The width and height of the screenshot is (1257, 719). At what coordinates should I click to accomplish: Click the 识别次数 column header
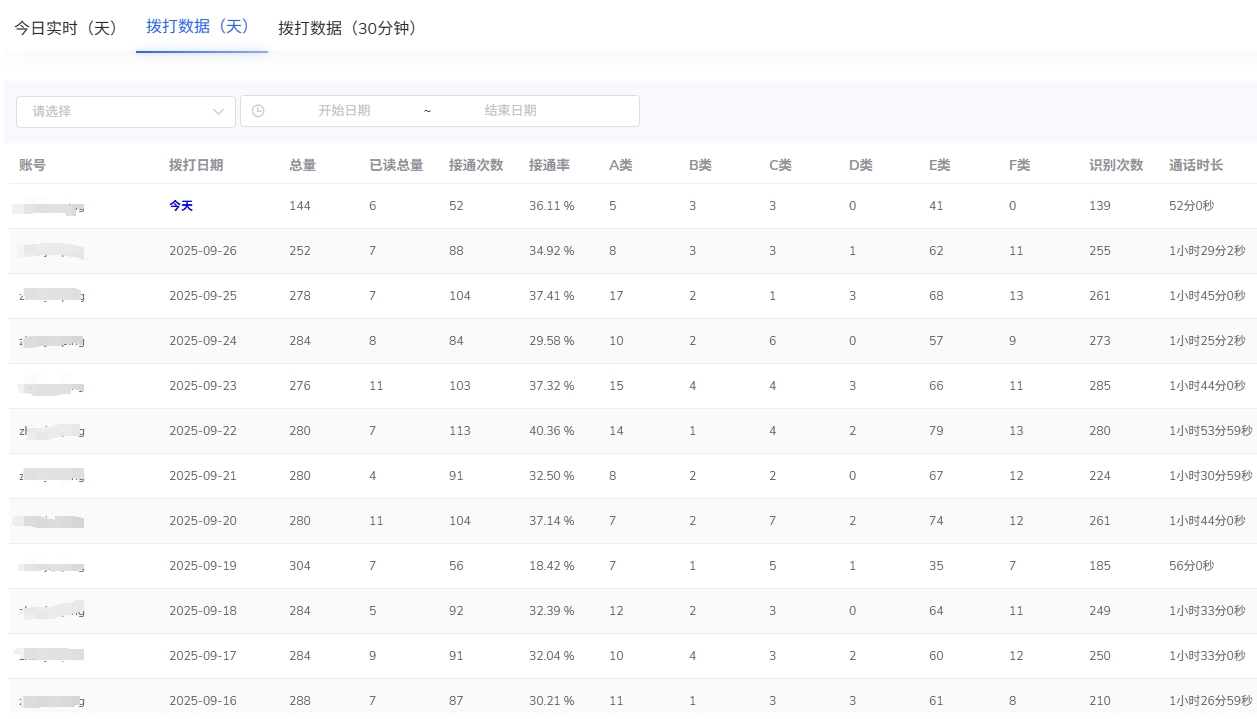(1116, 165)
